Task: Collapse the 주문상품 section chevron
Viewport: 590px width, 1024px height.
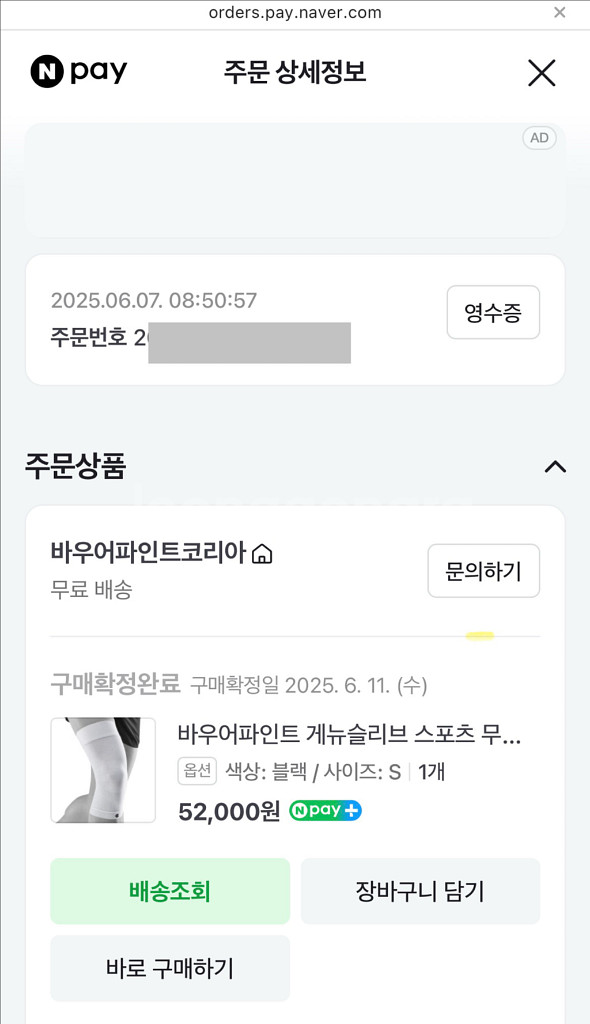Action: tap(555, 466)
